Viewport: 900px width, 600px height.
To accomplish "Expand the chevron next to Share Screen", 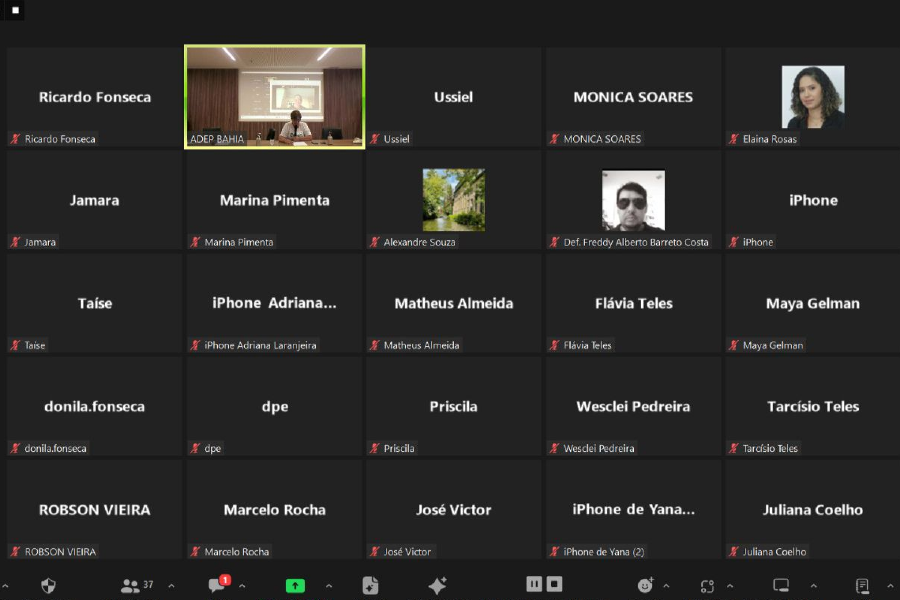I will (x=329, y=586).
